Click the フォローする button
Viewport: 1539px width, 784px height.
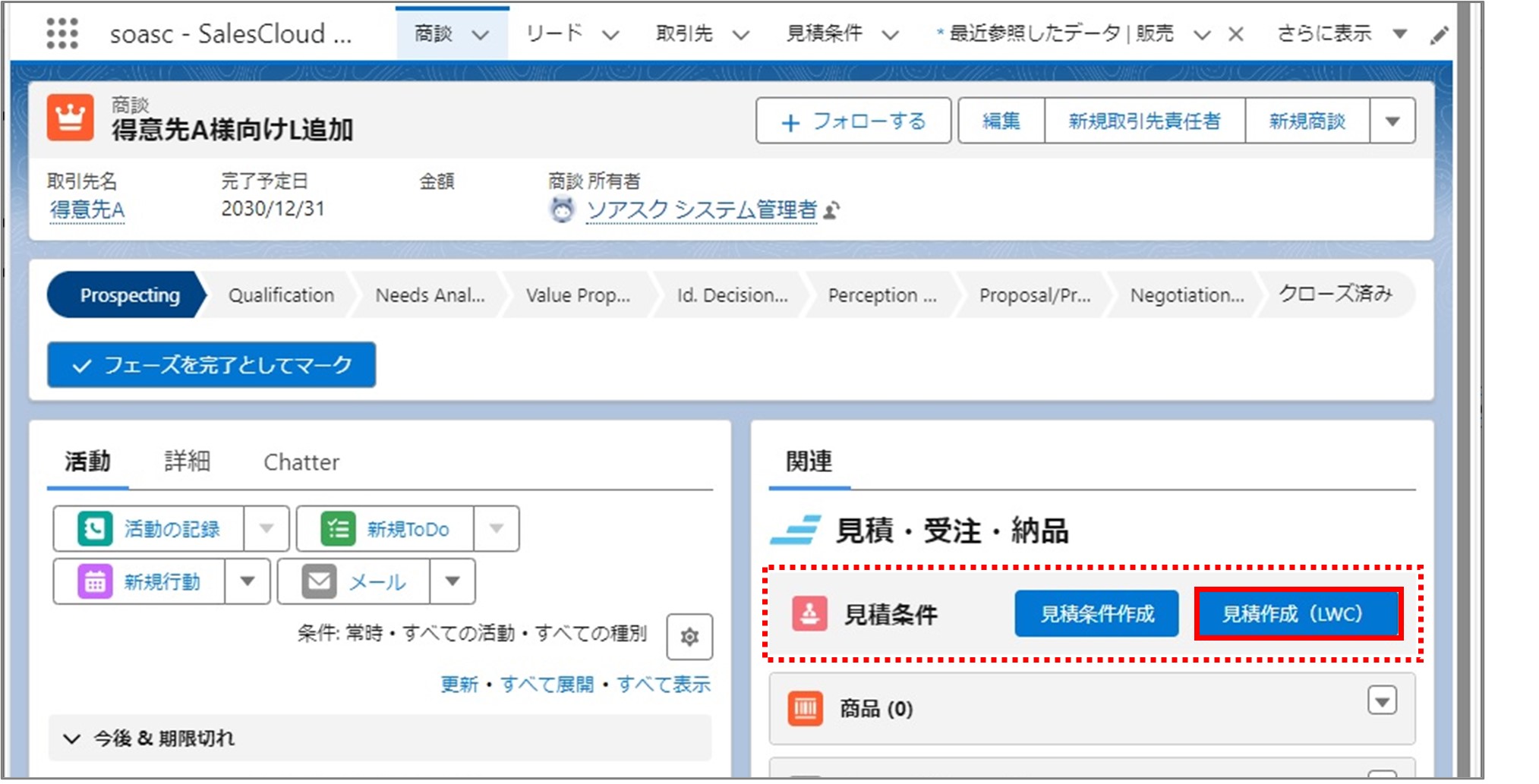click(853, 121)
